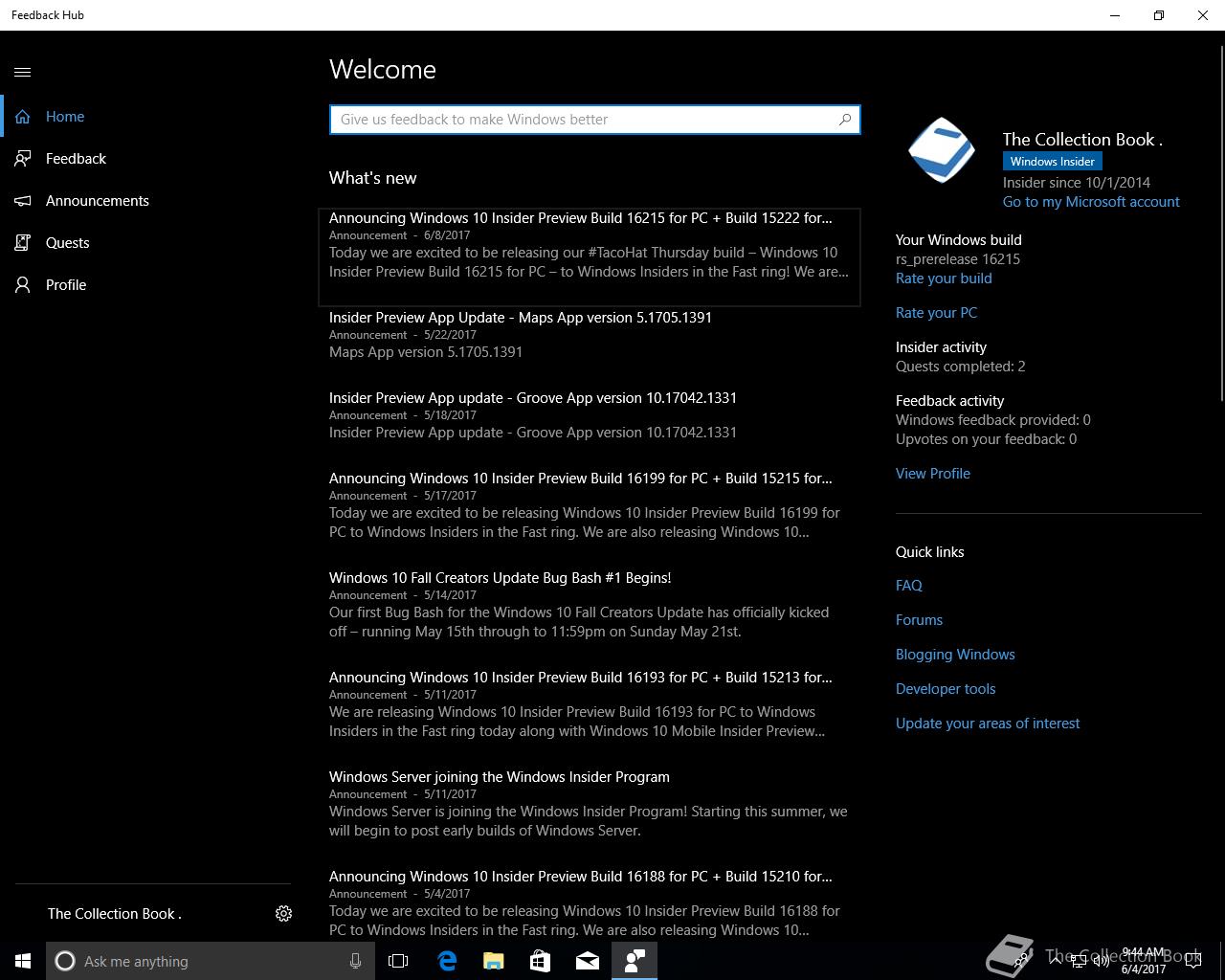The height and width of the screenshot is (980, 1225).
Task: Select the Home menu label
Action: tap(65, 117)
